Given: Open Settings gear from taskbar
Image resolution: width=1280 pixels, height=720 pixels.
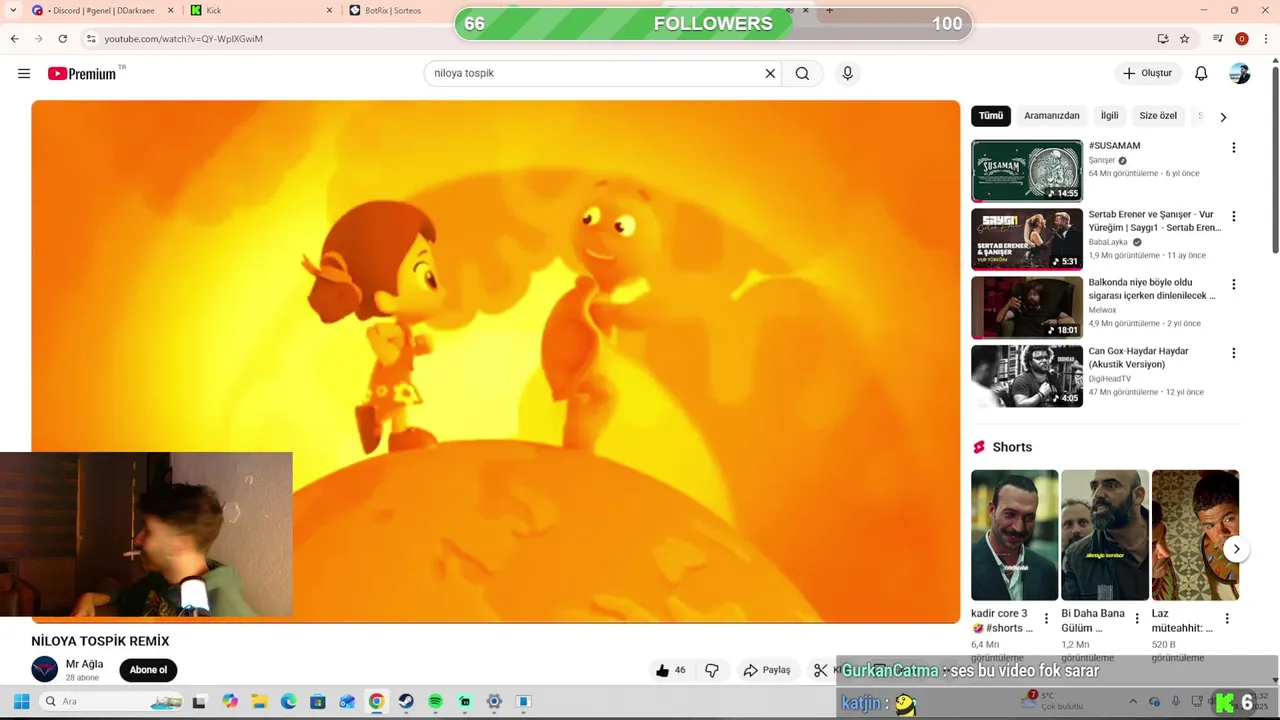Looking at the screenshot, I should pyautogui.click(x=494, y=701).
